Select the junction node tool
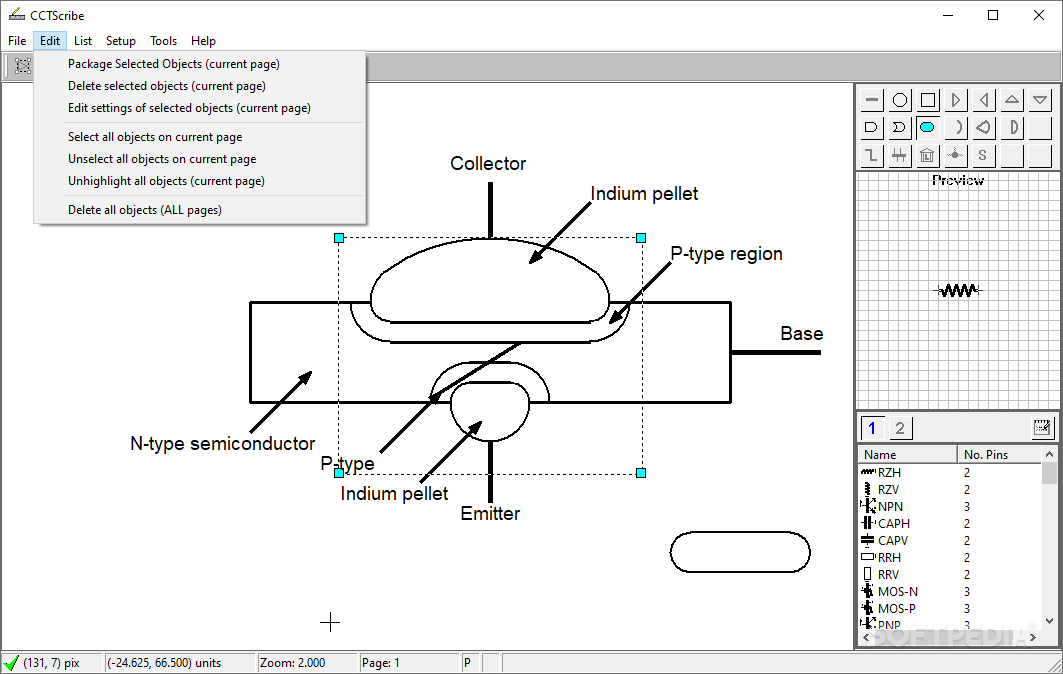 click(956, 155)
